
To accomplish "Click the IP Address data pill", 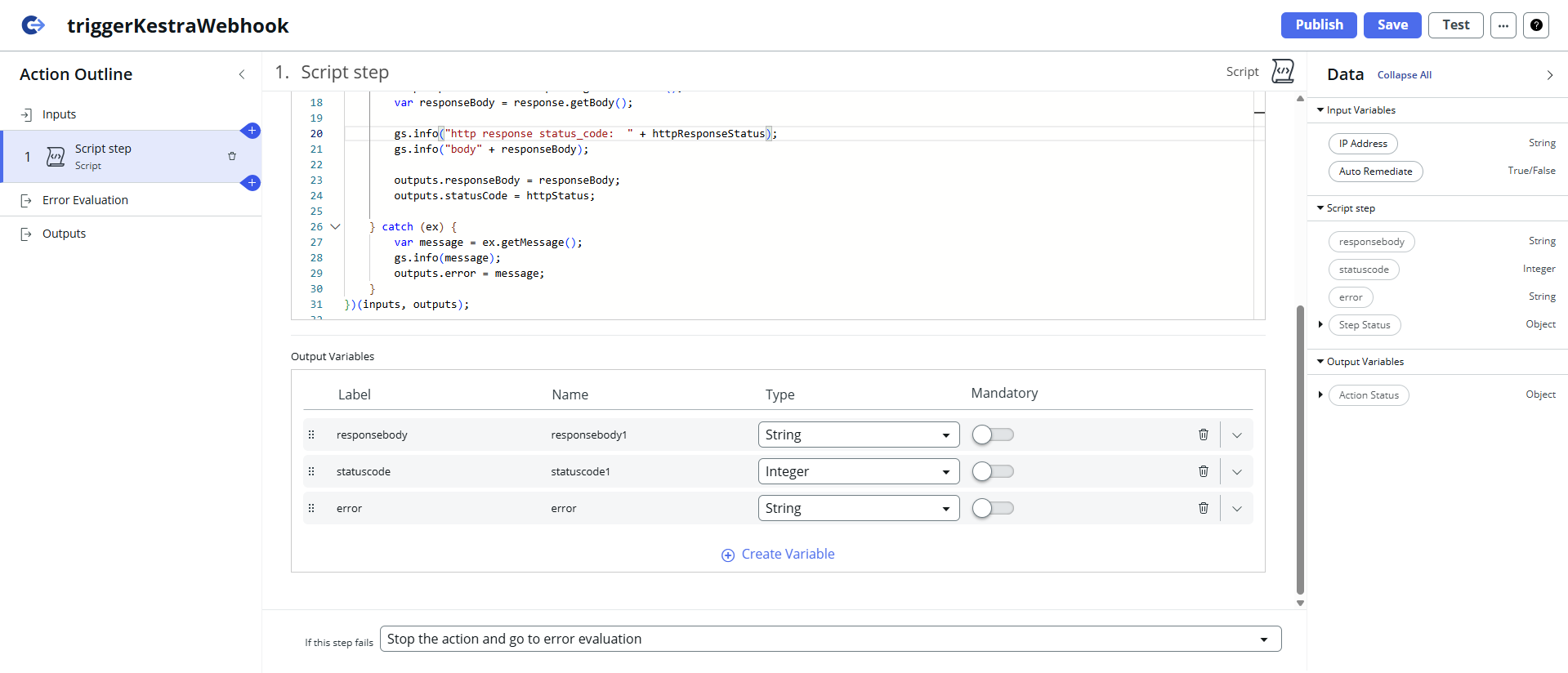I will pyautogui.click(x=1363, y=144).
